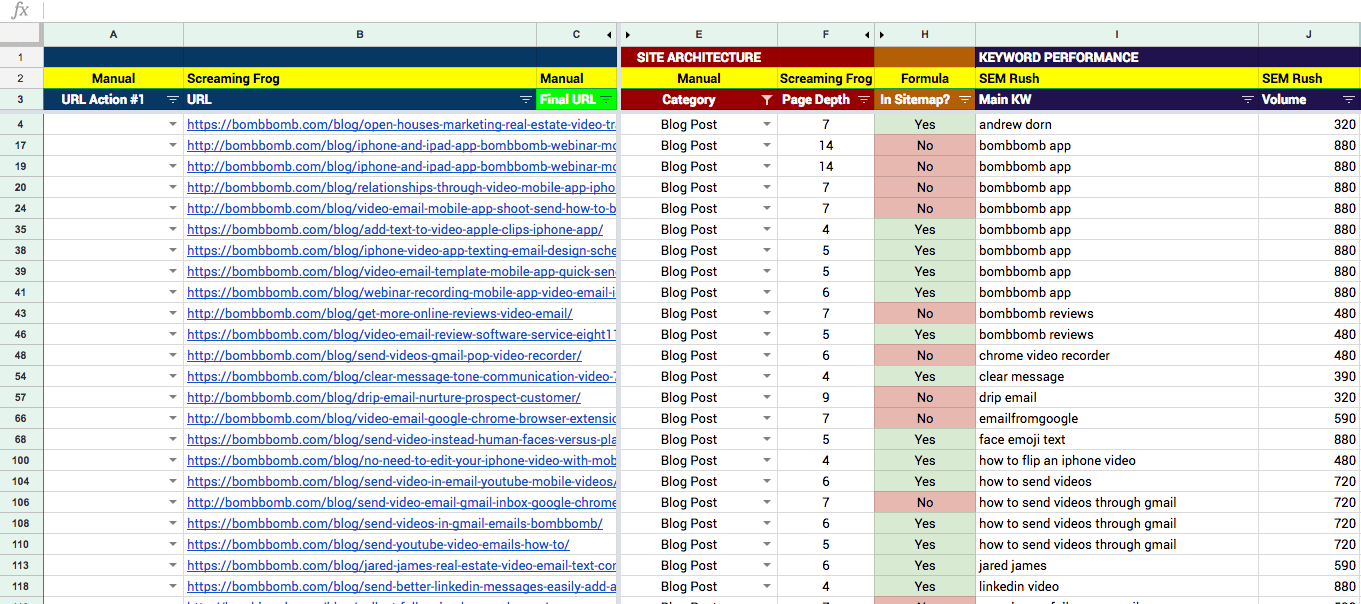The image size is (1361, 604).
Task: Open the active Category funnel filter
Action: click(767, 100)
